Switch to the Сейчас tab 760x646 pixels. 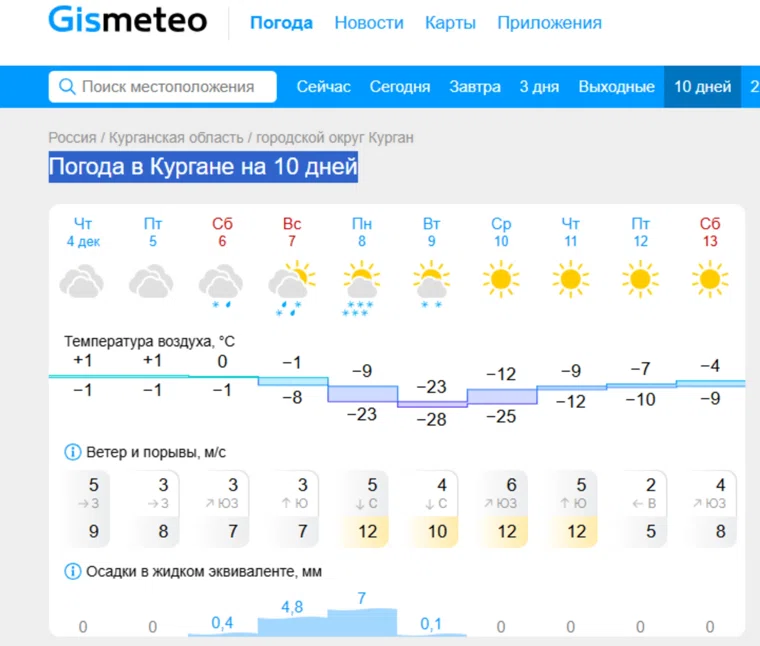click(323, 87)
